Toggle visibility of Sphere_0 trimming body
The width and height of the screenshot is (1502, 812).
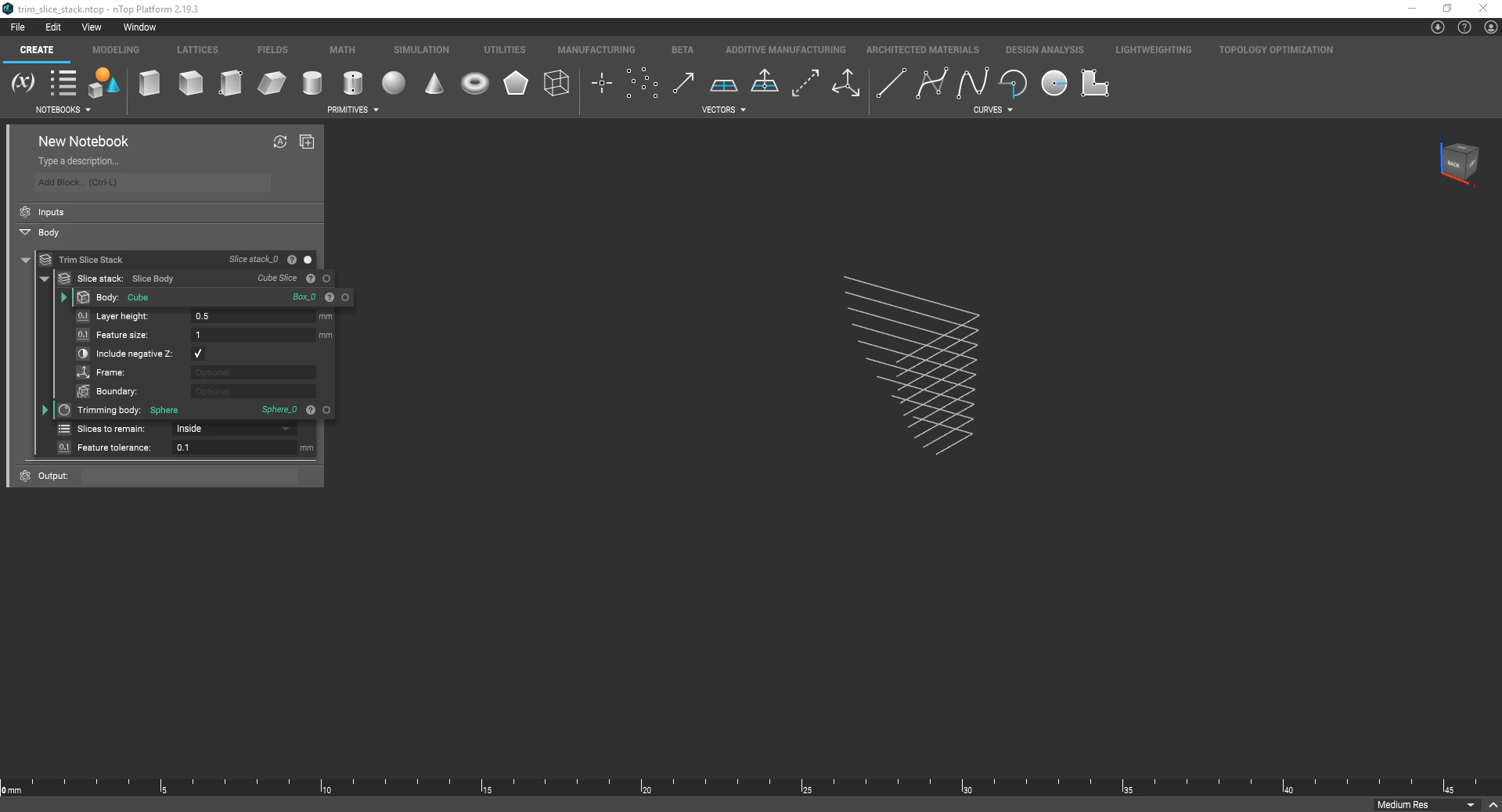(326, 410)
